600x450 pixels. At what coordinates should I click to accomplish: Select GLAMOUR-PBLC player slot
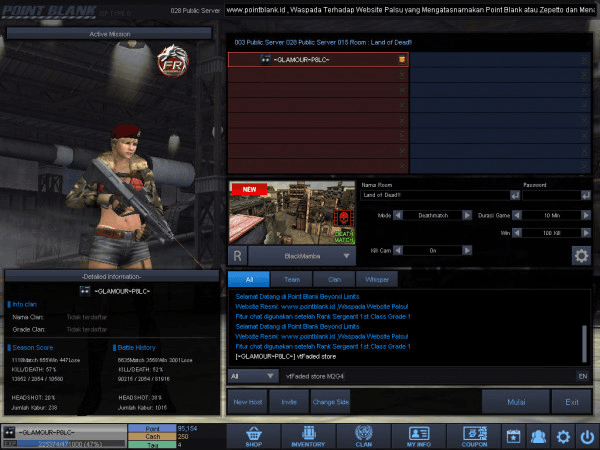point(318,59)
